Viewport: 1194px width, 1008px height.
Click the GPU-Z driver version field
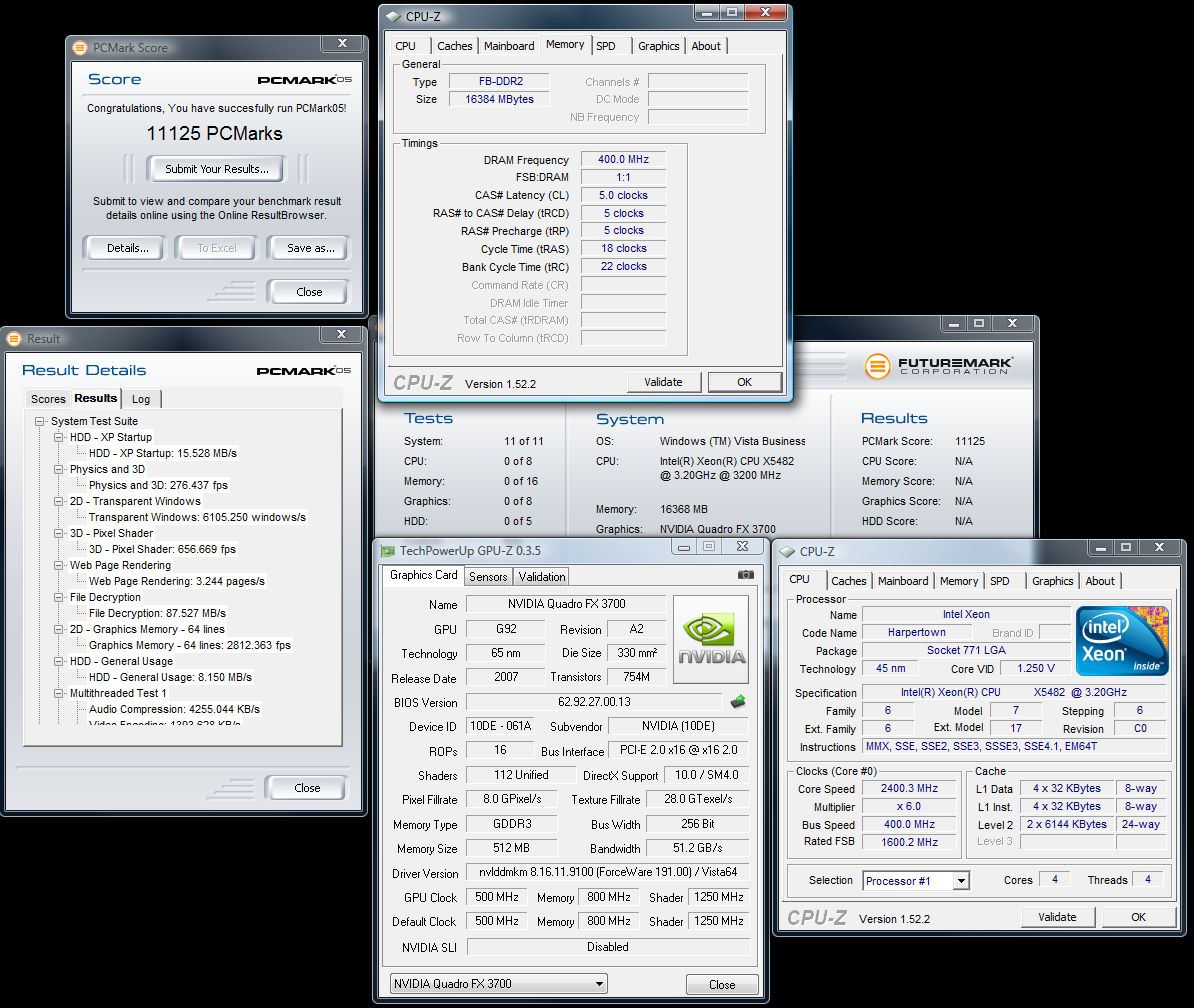point(608,872)
